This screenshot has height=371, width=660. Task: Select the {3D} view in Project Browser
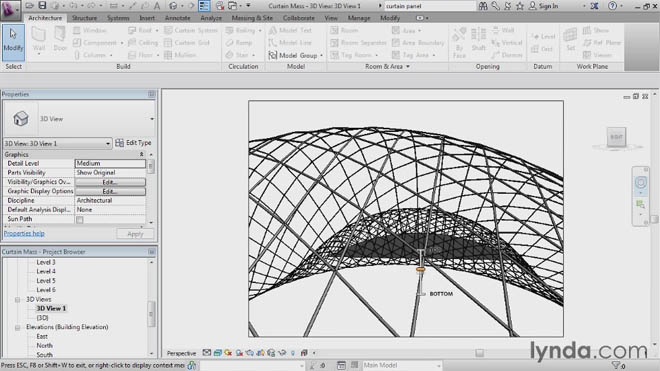pyautogui.click(x=42, y=318)
